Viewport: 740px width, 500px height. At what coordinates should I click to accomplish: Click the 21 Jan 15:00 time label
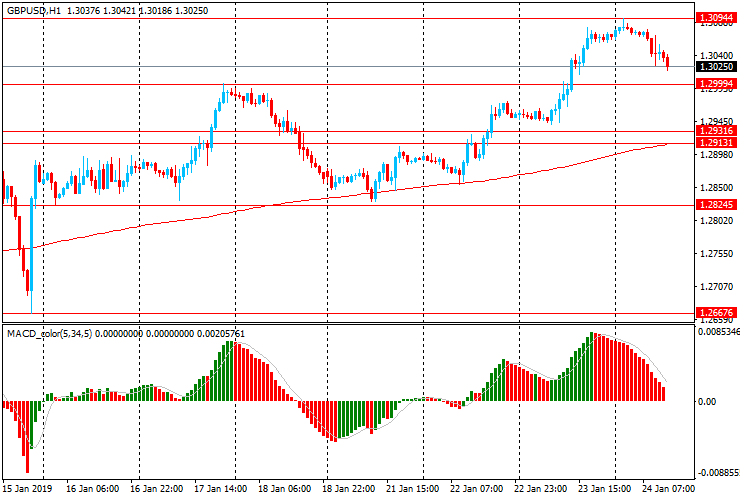pos(412,488)
